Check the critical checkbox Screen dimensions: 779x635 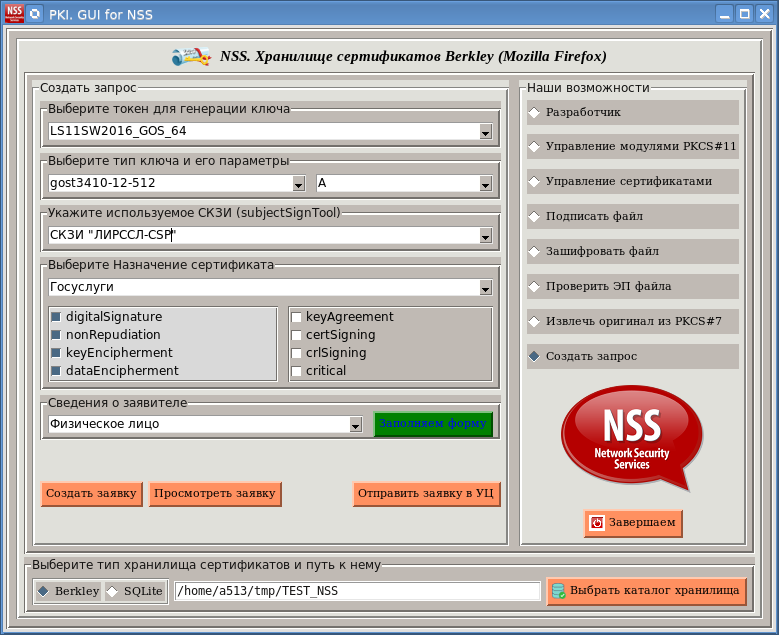coord(296,371)
